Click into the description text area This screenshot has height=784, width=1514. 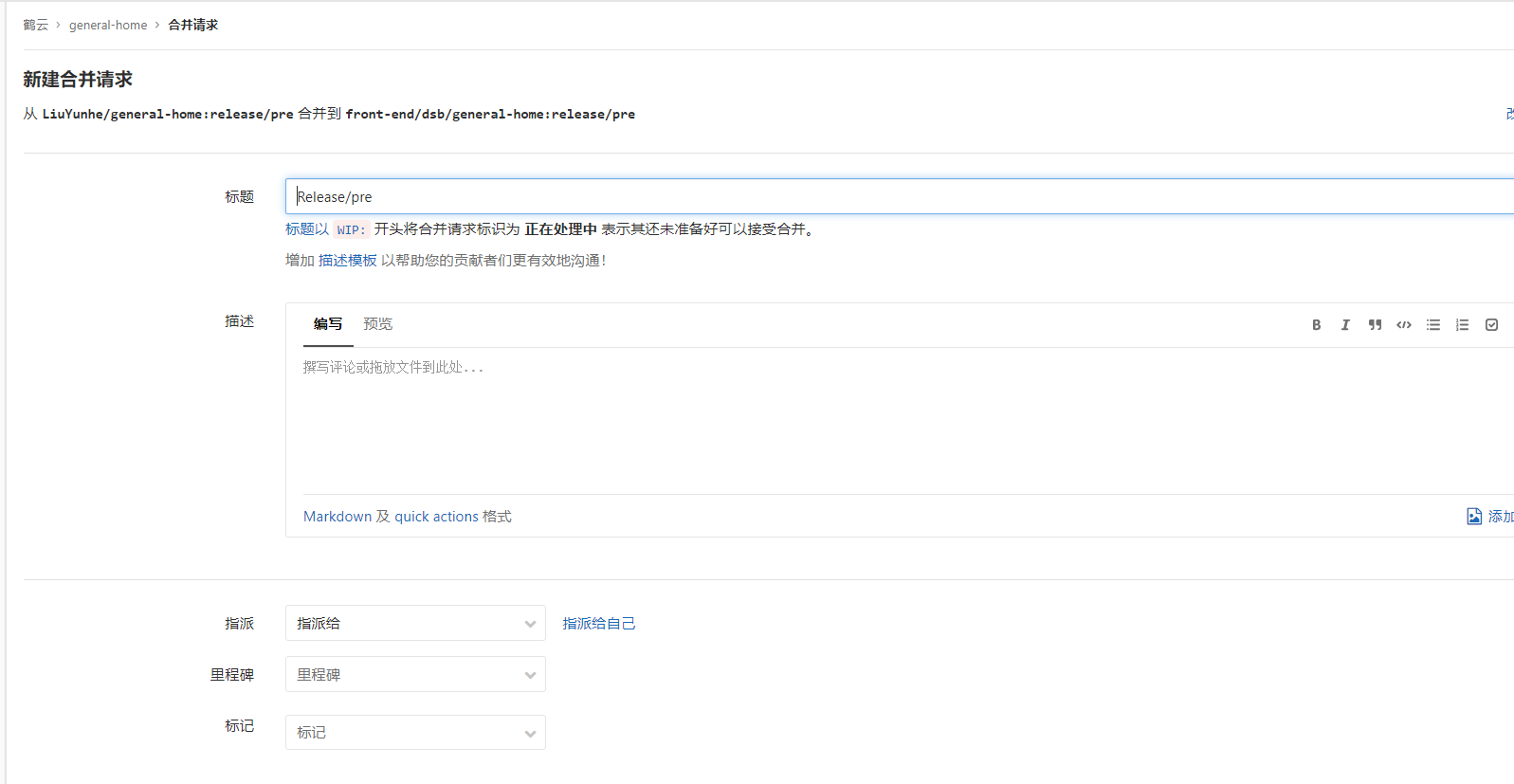click(908, 421)
